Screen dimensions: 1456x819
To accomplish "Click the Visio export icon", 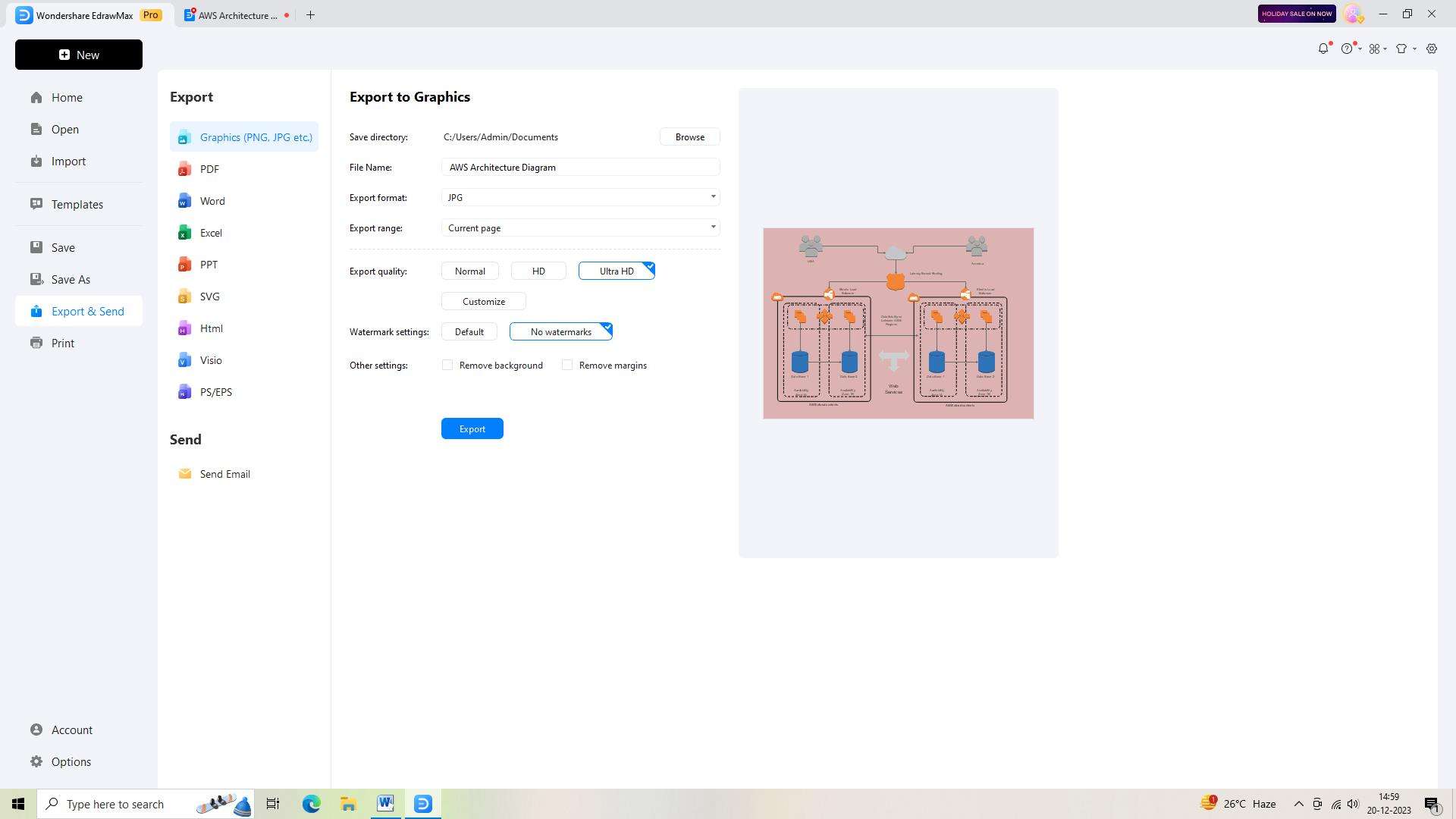I will [x=184, y=360].
